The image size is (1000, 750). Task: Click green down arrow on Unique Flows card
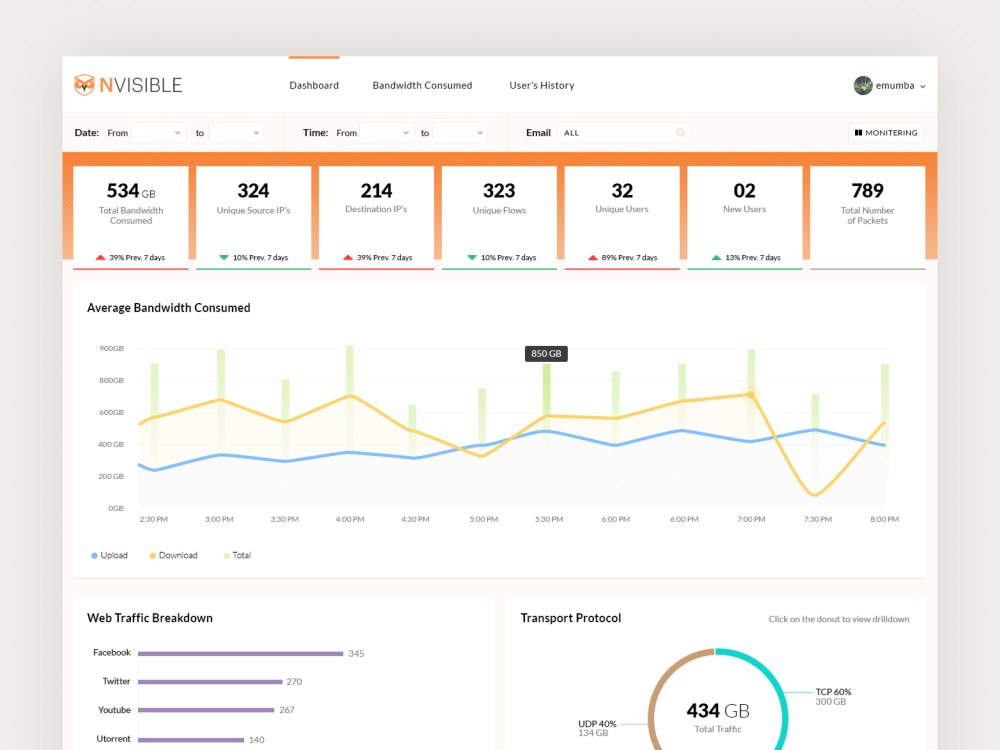point(472,258)
